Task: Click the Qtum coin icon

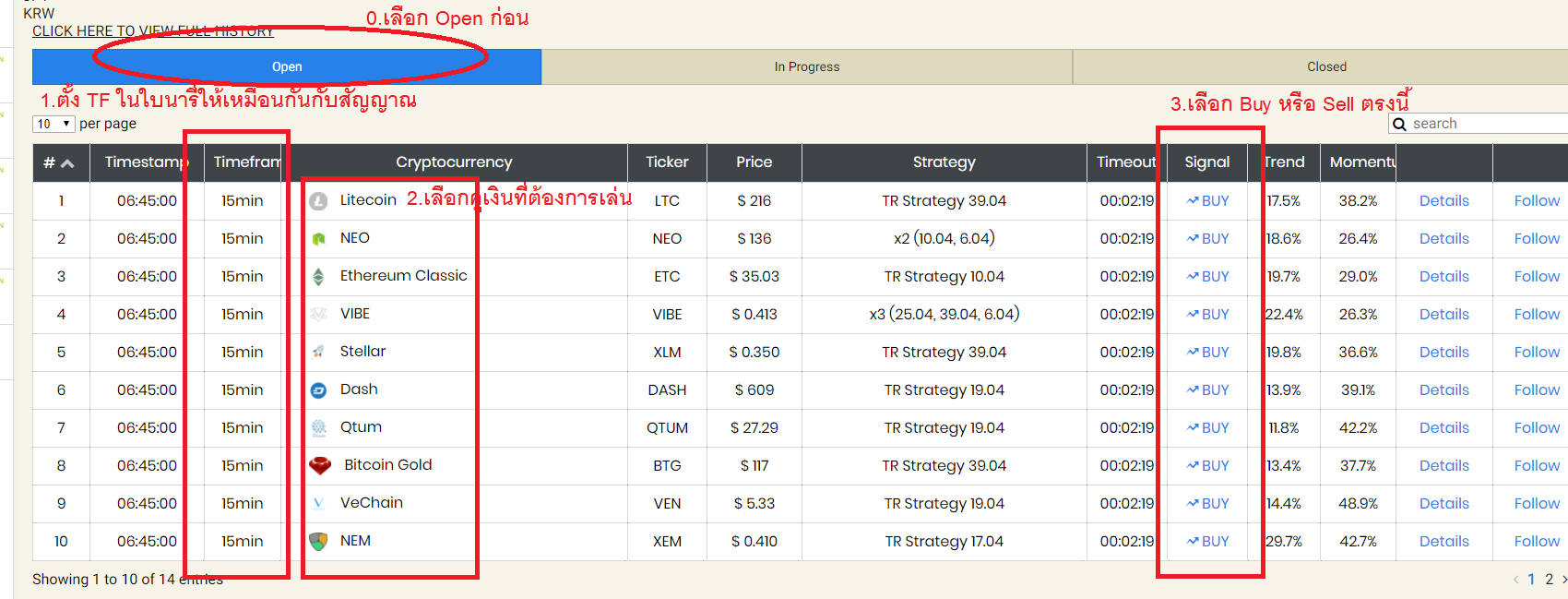Action: coord(318,428)
